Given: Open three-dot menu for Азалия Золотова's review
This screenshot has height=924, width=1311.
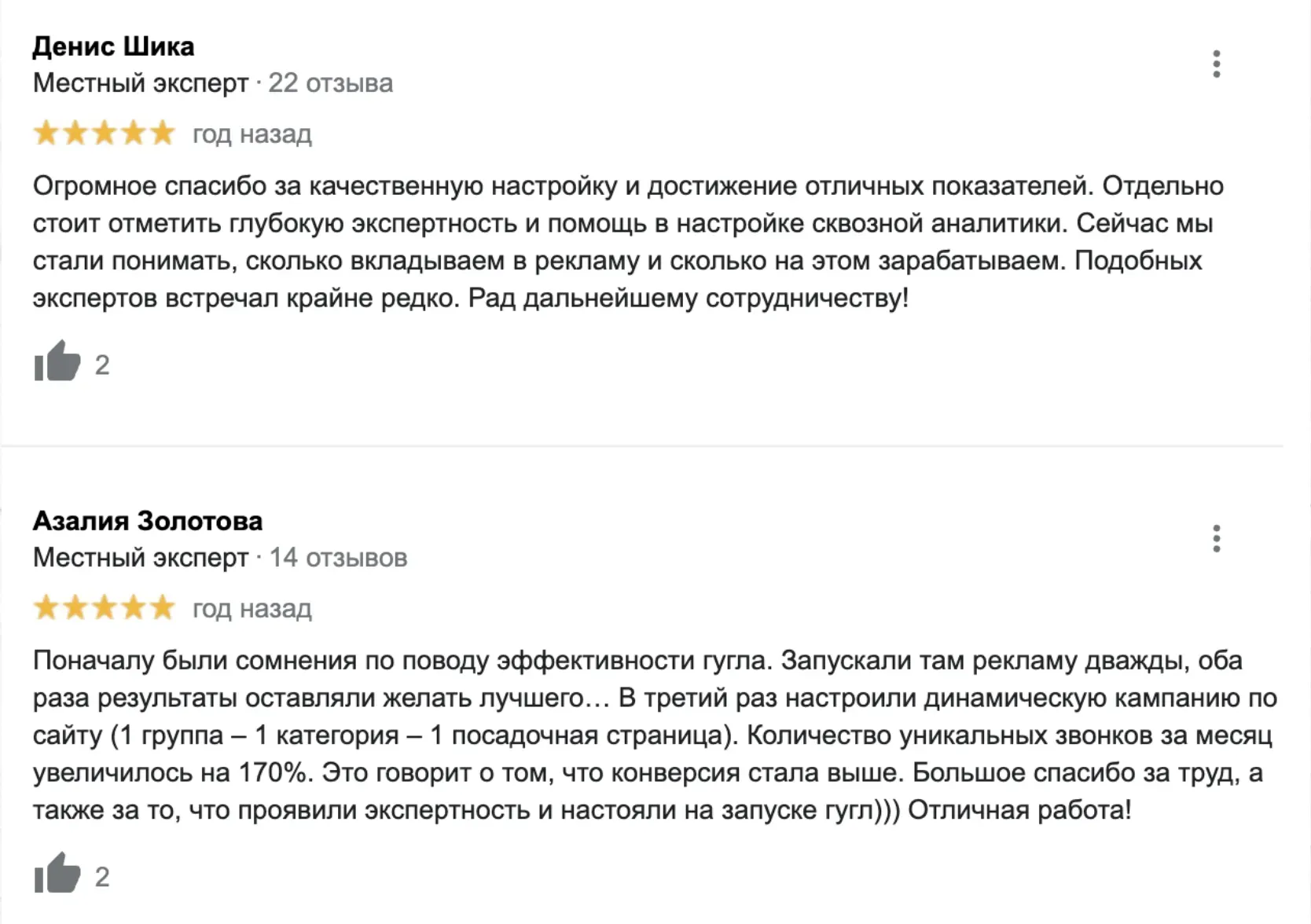Looking at the screenshot, I should [1216, 538].
